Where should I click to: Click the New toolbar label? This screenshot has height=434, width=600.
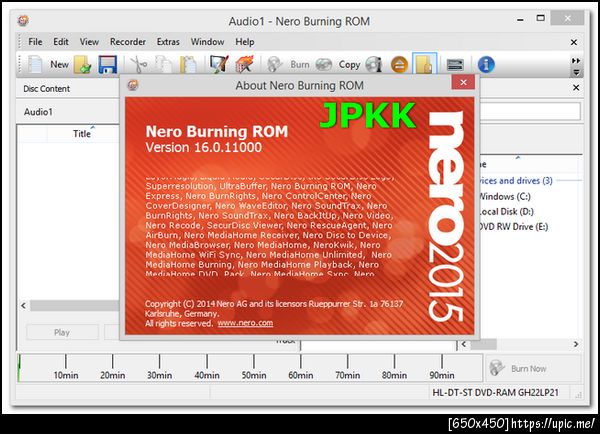(59, 65)
